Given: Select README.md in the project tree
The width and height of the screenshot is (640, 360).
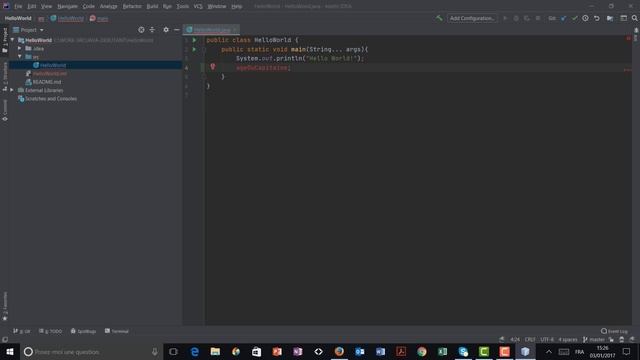Looking at the screenshot, I should point(47,82).
